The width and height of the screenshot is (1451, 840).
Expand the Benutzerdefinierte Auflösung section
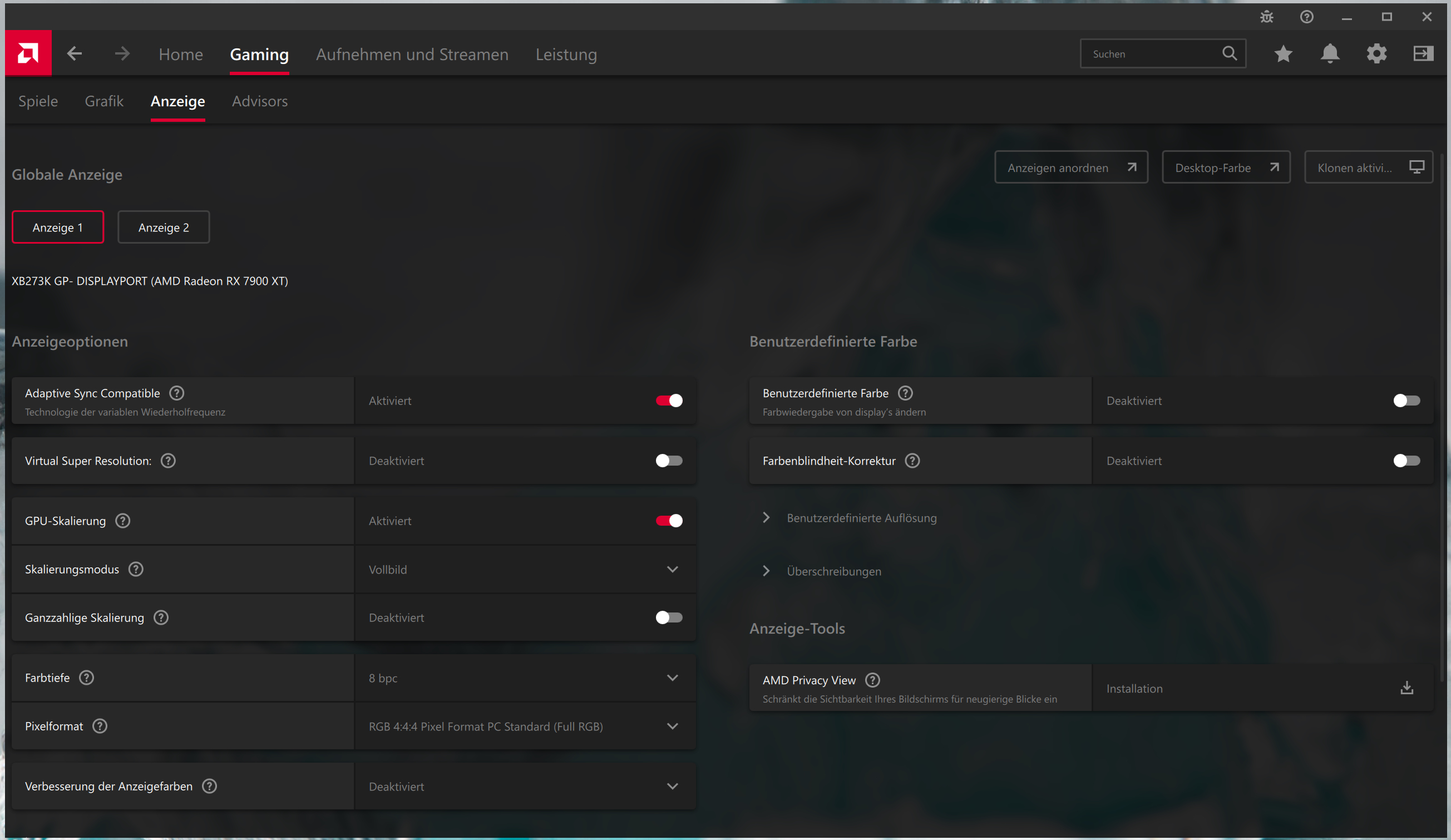coord(861,517)
